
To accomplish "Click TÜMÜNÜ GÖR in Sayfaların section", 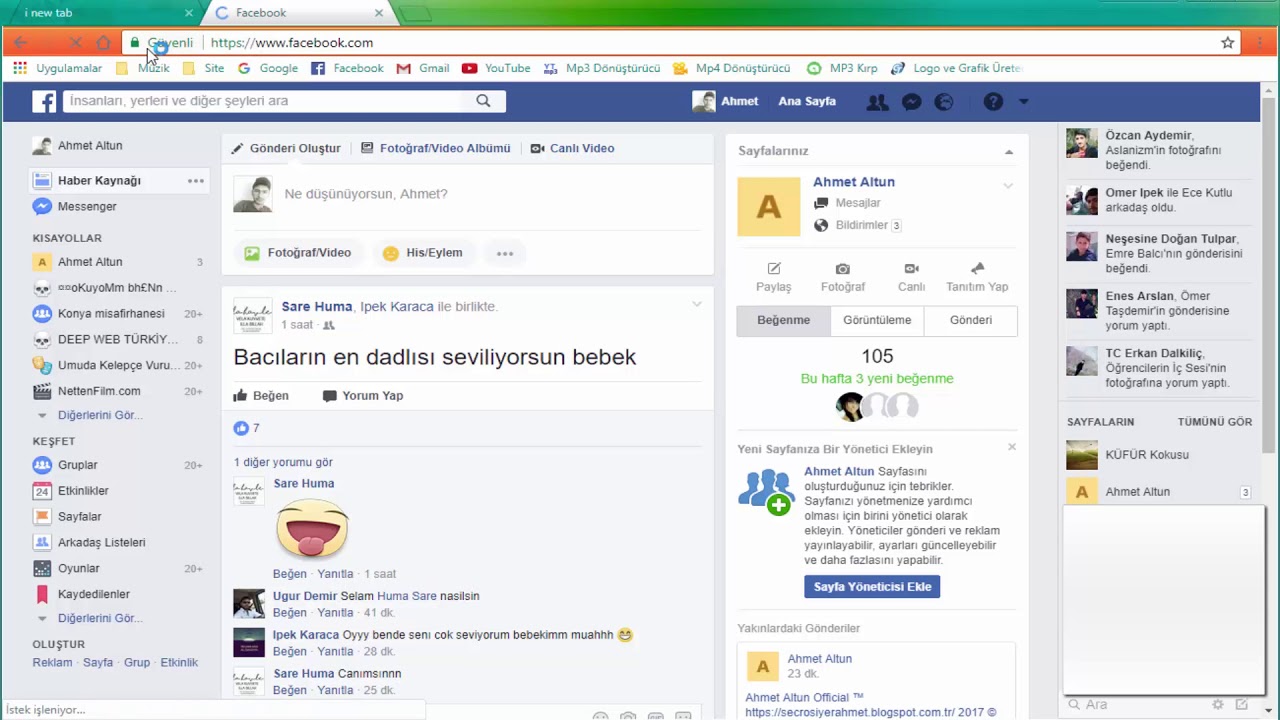I will click(1214, 422).
